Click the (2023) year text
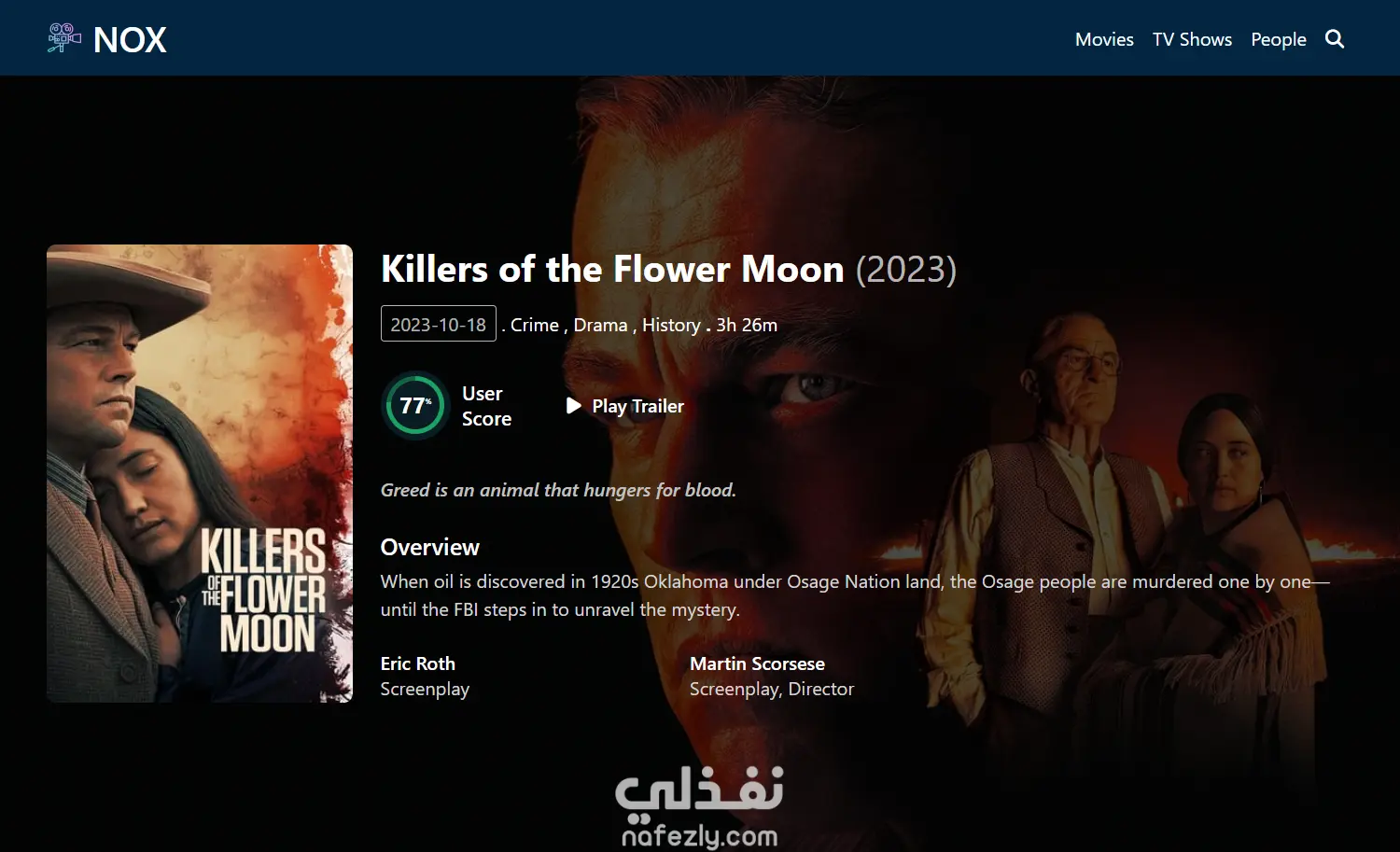This screenshot has height=852, width=1400. click(906, 269)
